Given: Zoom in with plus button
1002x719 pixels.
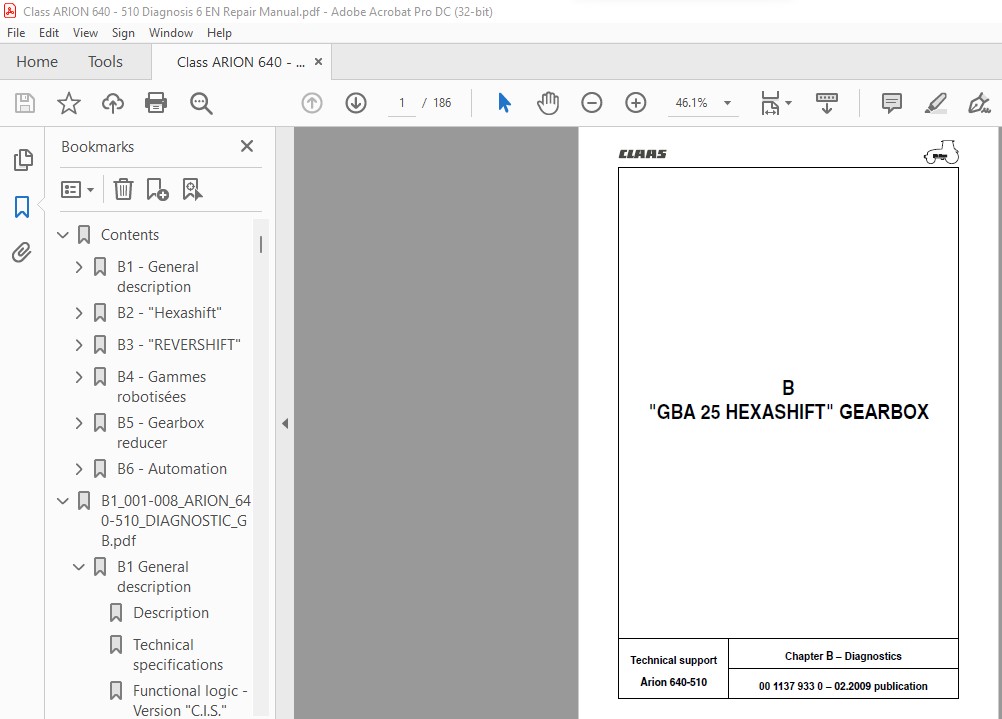Looking at the screenshot, I should (636, 103).
